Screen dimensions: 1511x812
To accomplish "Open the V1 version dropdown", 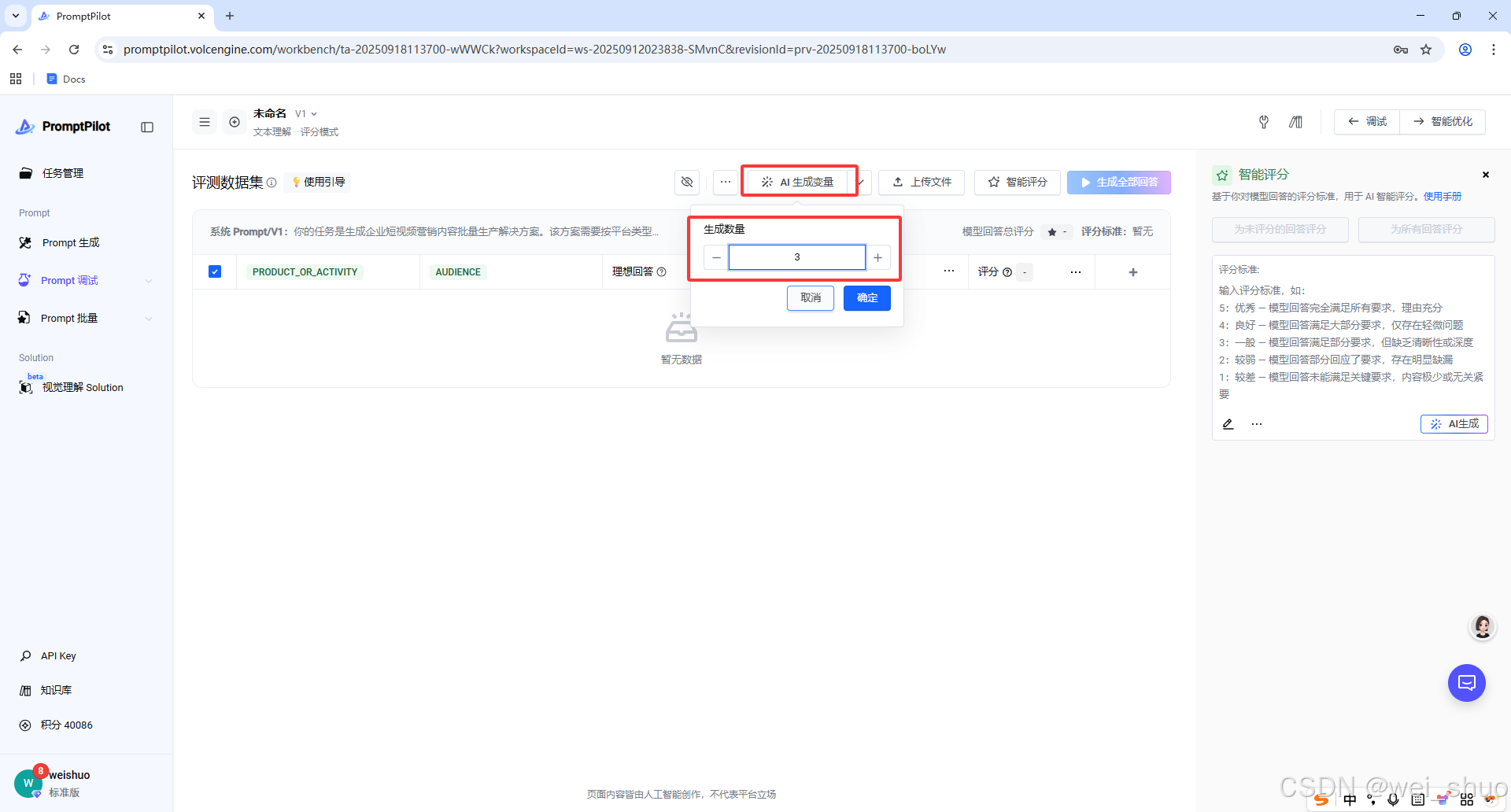I will coord(306,114).
